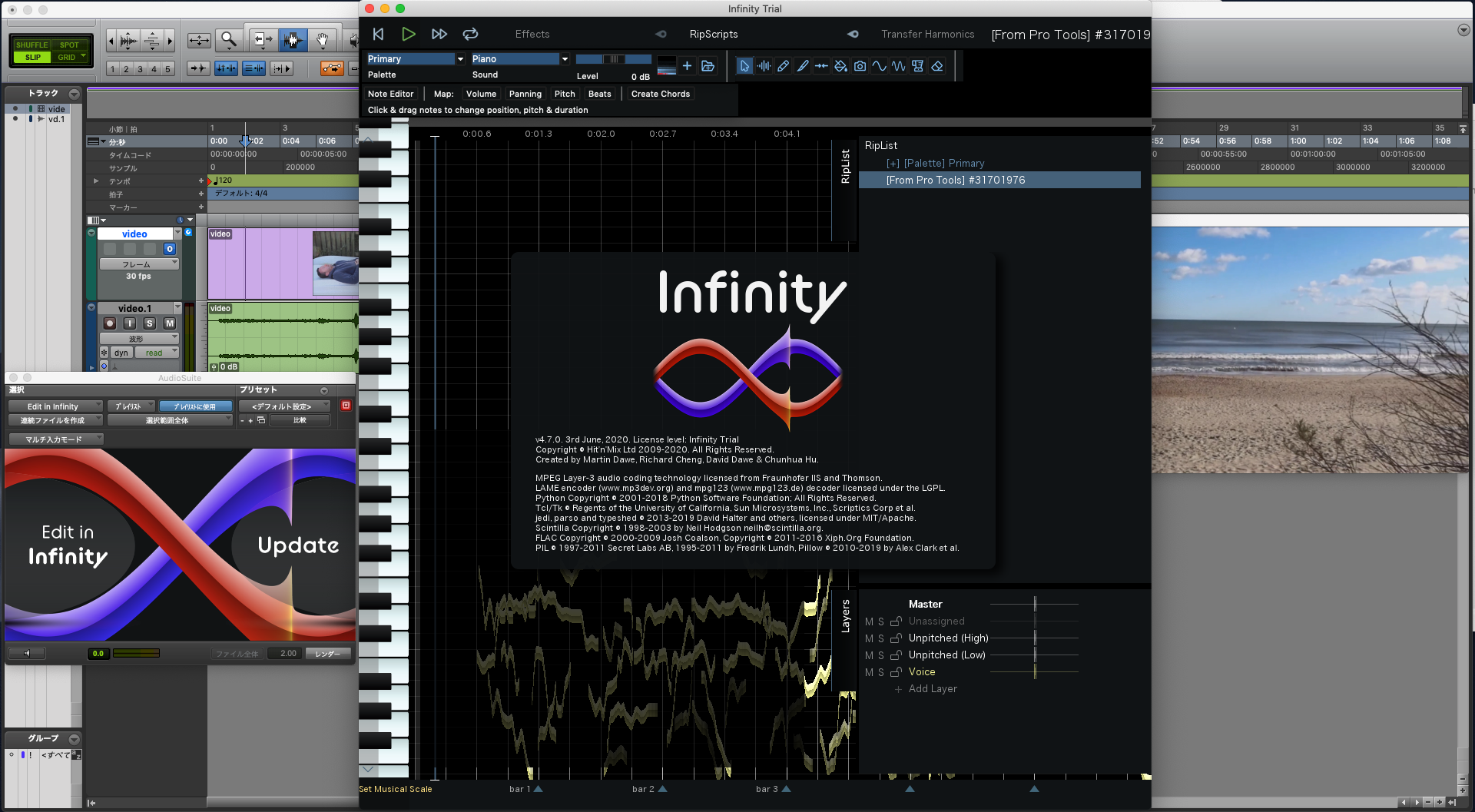Mute the Voice layer with M

[869, 672]
